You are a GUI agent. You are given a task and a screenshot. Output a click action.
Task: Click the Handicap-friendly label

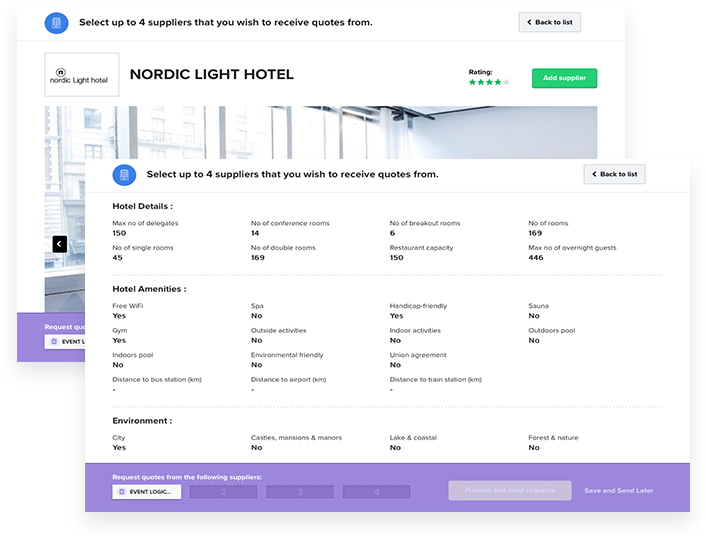tap(418, 306)
